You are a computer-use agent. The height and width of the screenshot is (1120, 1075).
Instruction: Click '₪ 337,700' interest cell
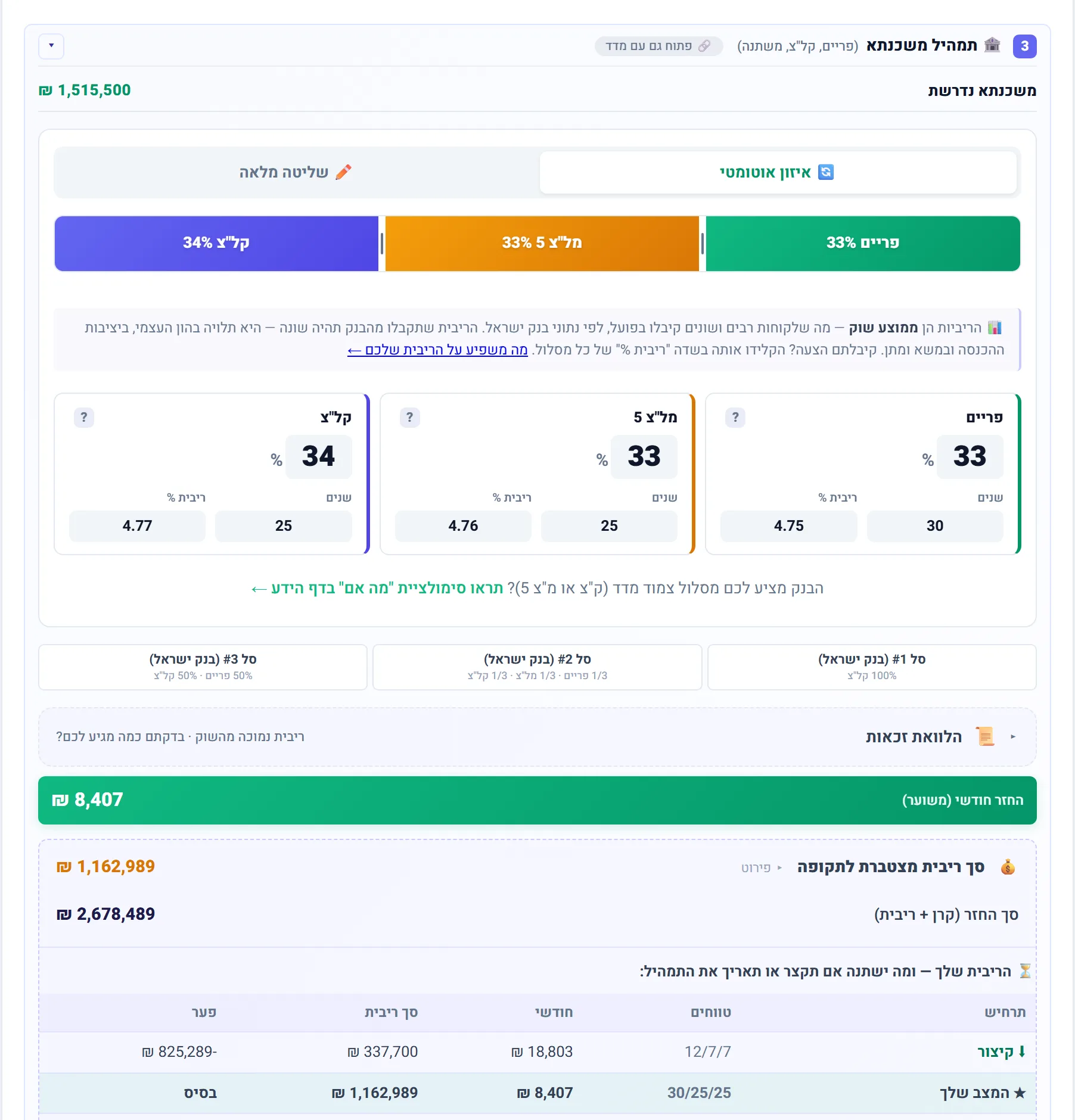click(x=383, y=1051)
